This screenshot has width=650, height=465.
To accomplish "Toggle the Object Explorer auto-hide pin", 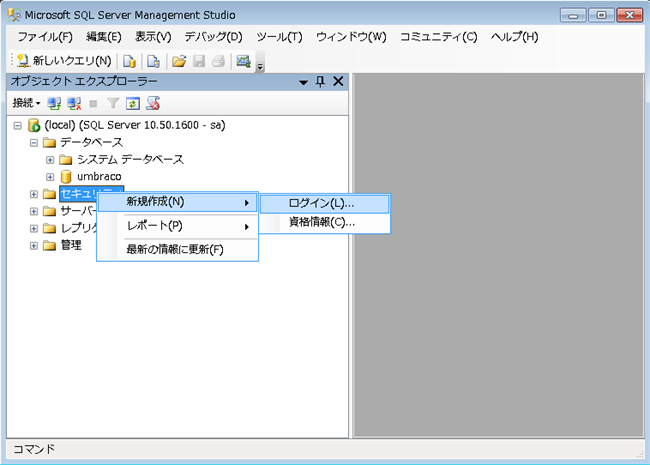I will (x=320, y=81).
